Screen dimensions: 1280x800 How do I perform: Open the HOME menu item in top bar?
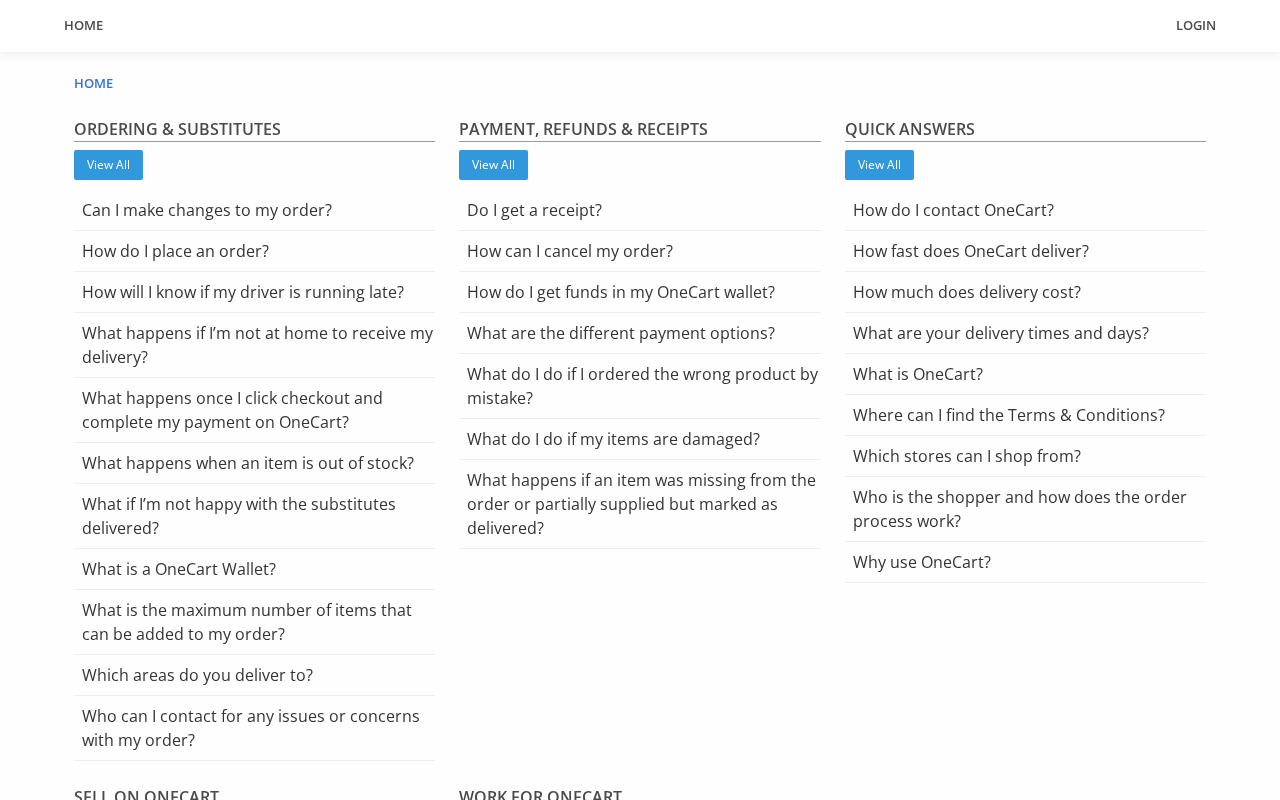click(83, 25)
